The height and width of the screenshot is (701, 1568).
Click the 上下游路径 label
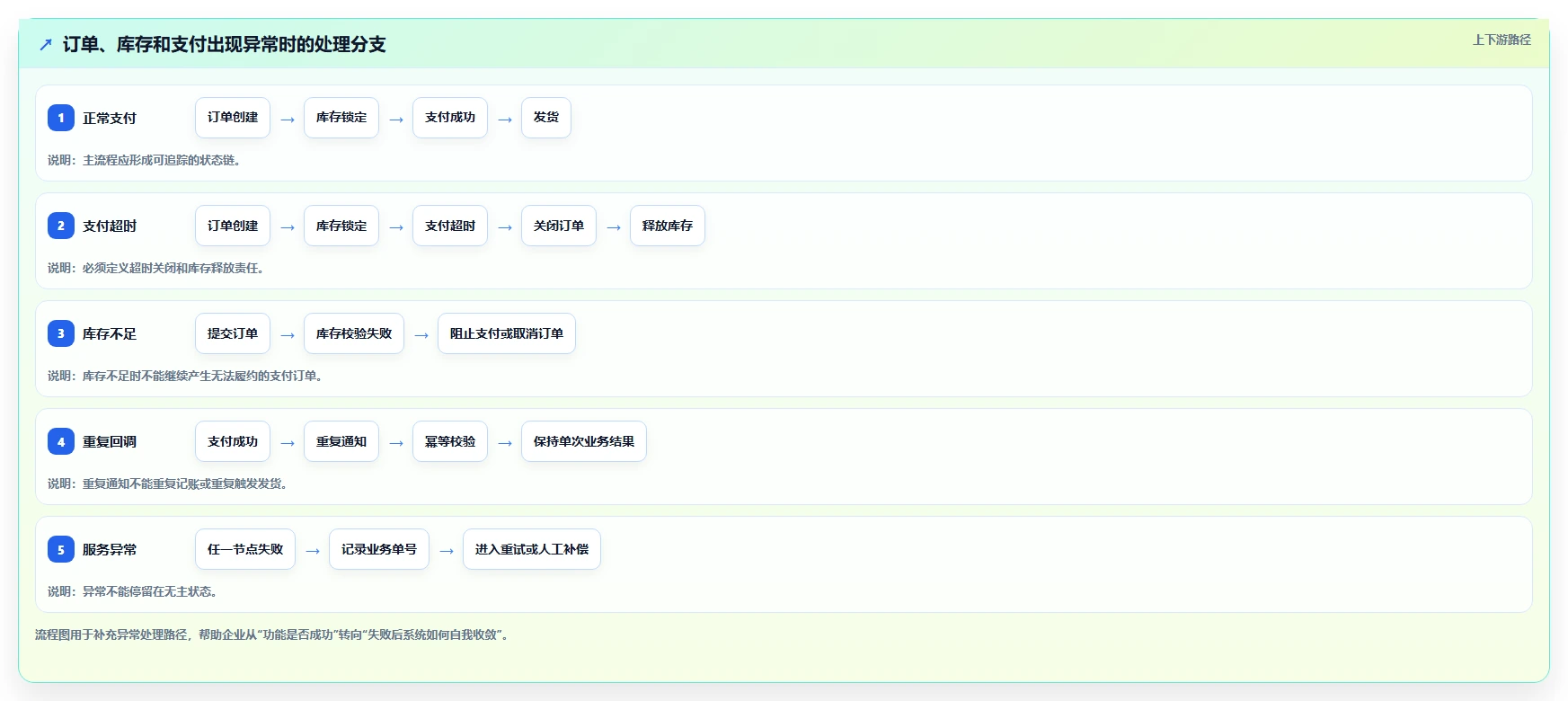click(x=1502, y=40)
